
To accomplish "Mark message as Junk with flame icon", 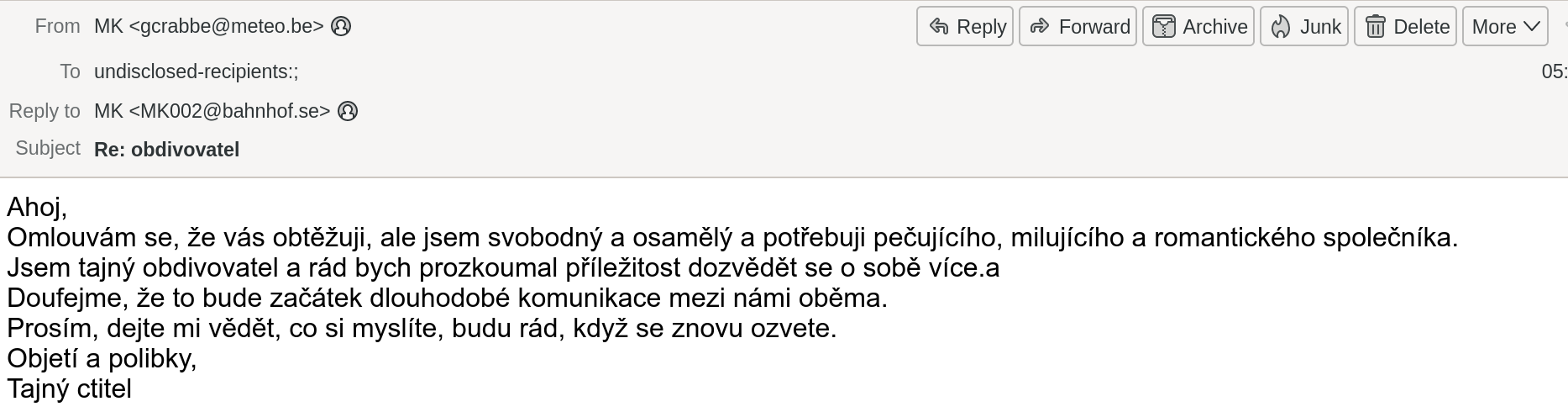I will click(x=1303, y=27).
